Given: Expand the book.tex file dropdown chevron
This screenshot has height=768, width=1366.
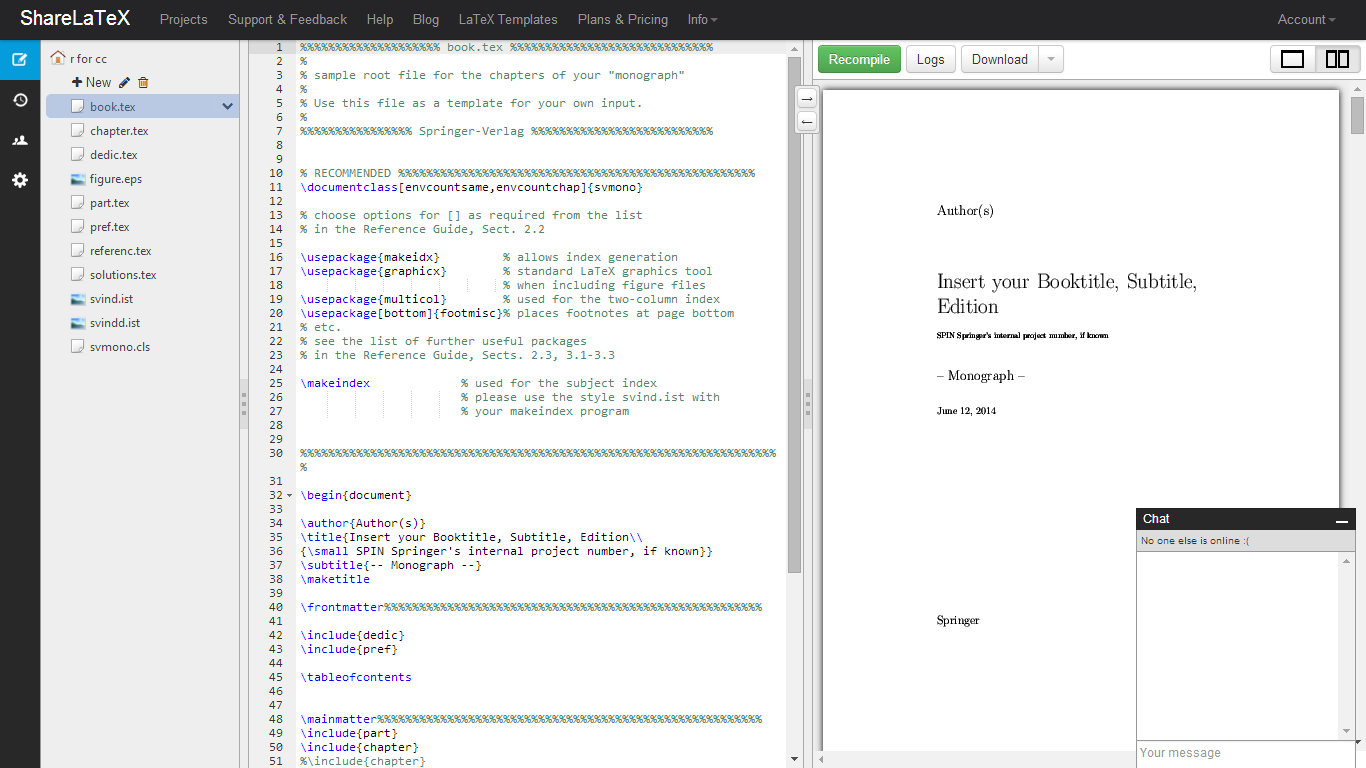Looking at the screenshot, I should pyautogui.click(x=228, y=107).
